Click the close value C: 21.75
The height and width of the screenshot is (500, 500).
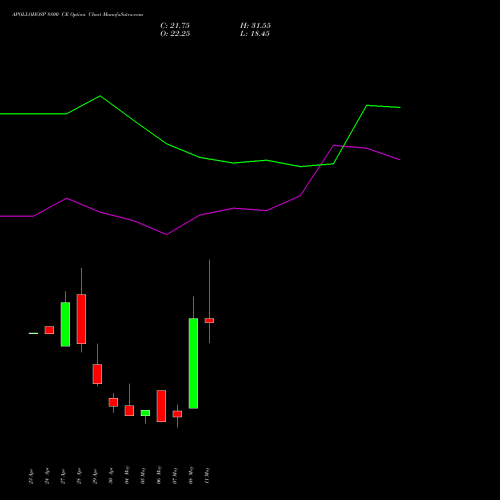pyautogui.click(x=175, y=26)
